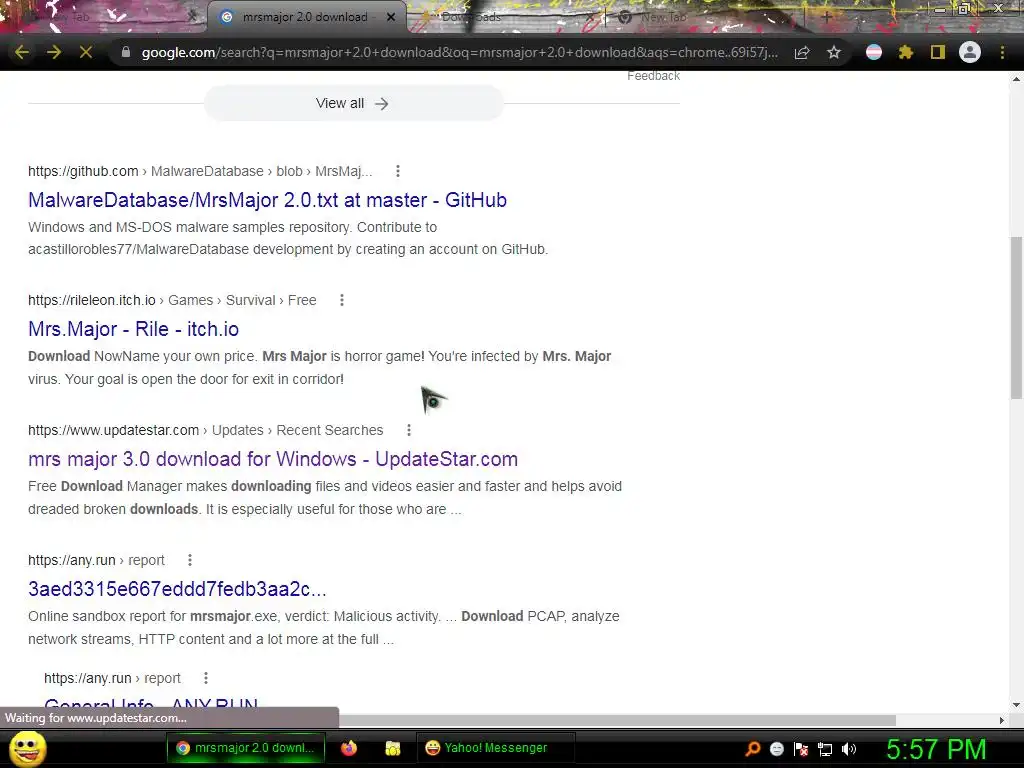
Task: Open more options for UpdateStar result
Action: [409, 430]
